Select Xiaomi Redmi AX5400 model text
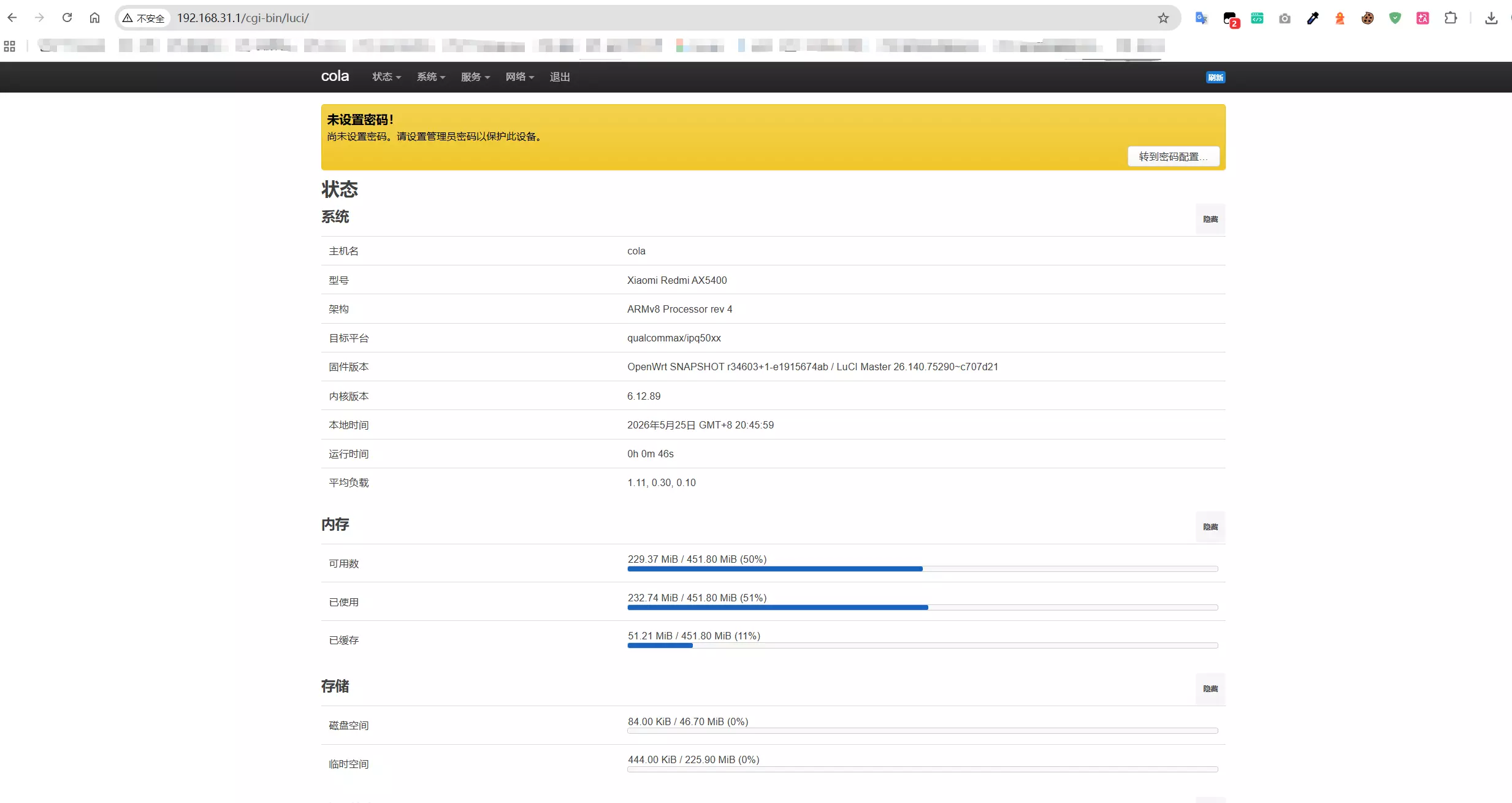 click(677, 280)
